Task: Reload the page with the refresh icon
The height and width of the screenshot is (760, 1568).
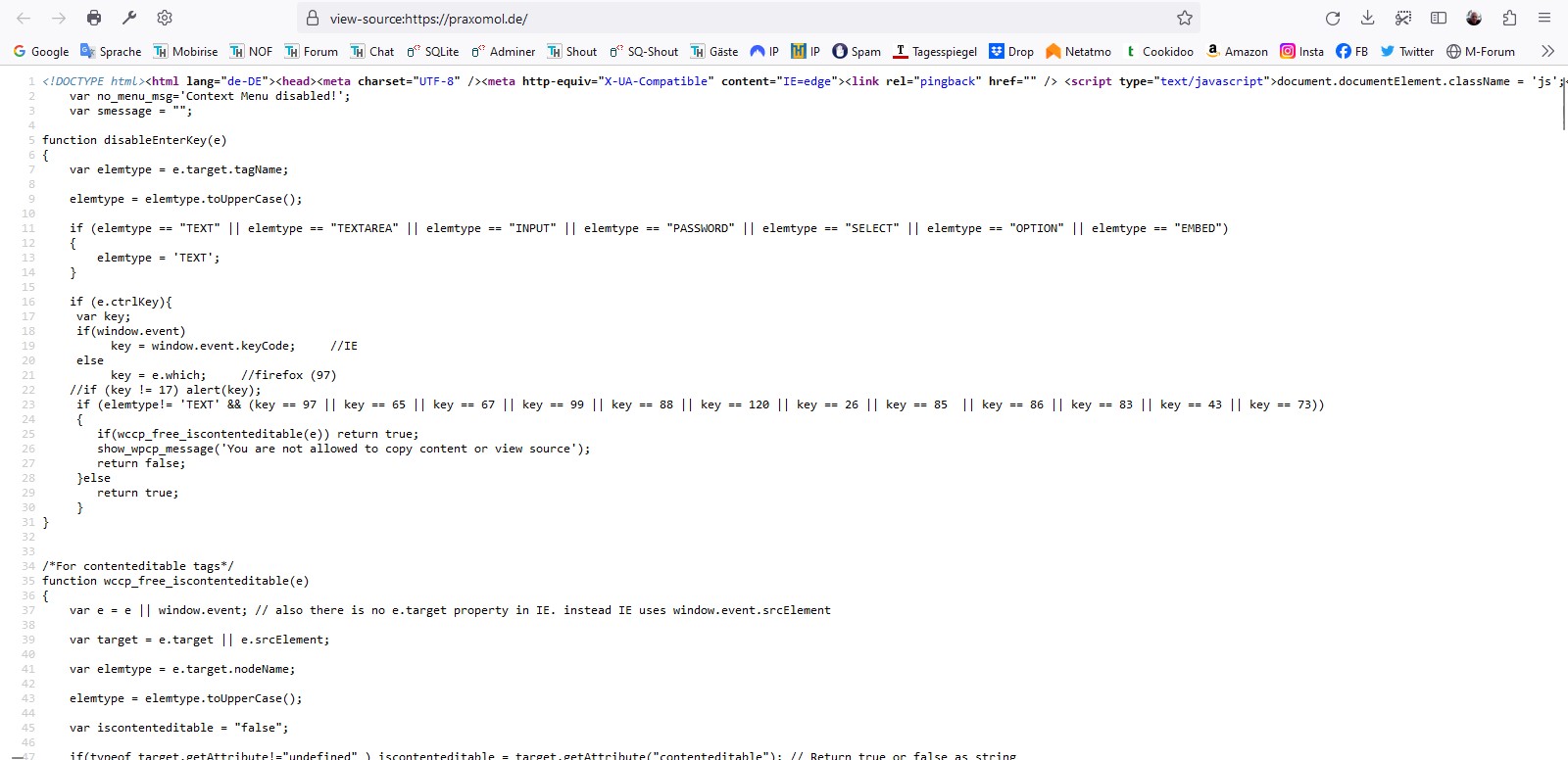Action: 1333,18
